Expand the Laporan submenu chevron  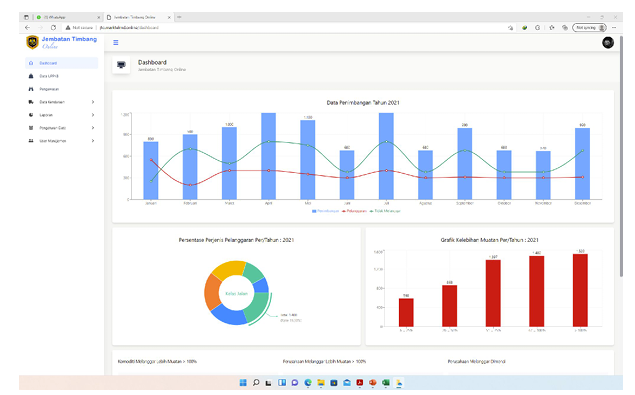[x=93, y=115]
